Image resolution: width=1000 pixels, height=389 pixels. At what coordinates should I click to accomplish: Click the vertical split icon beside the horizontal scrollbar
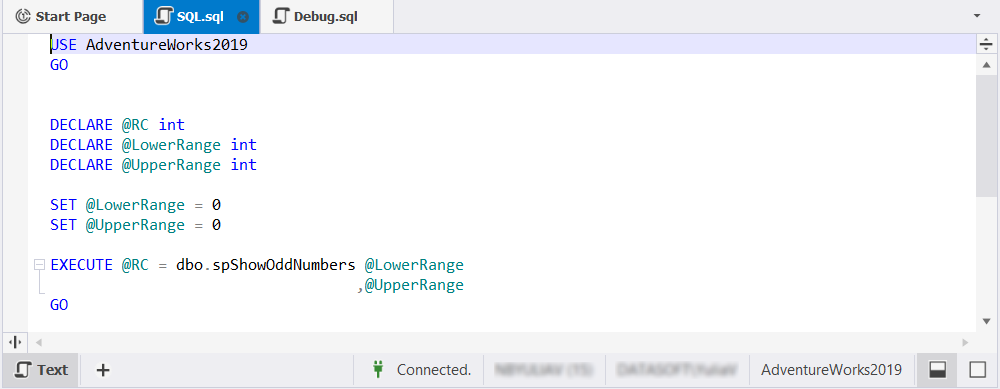point(15,342)
